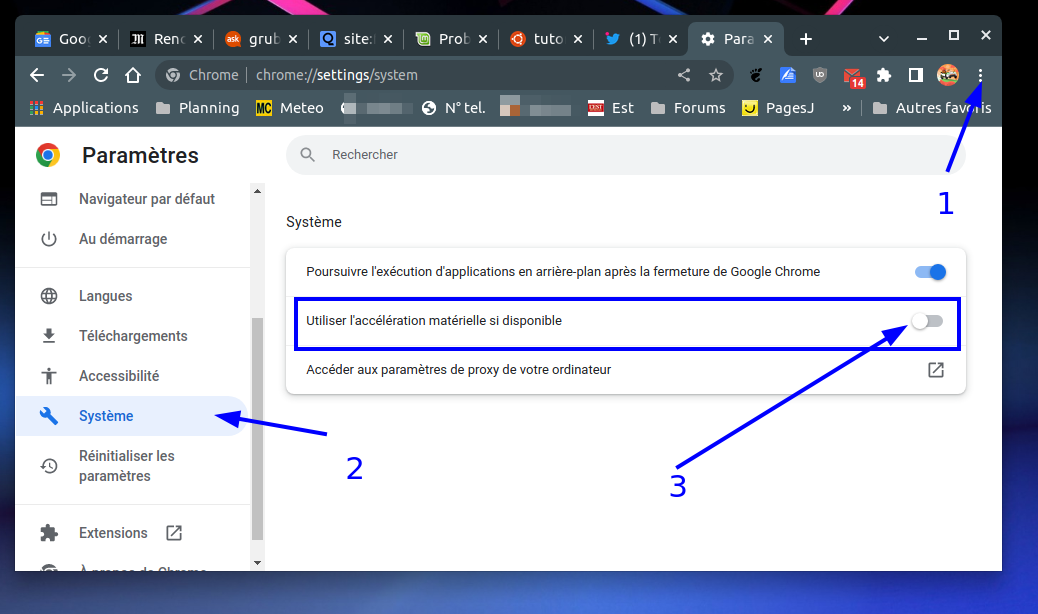This screenshot has height=614, width=1038.
Task: Open Chrome three-dot menu
Action: 980,75
